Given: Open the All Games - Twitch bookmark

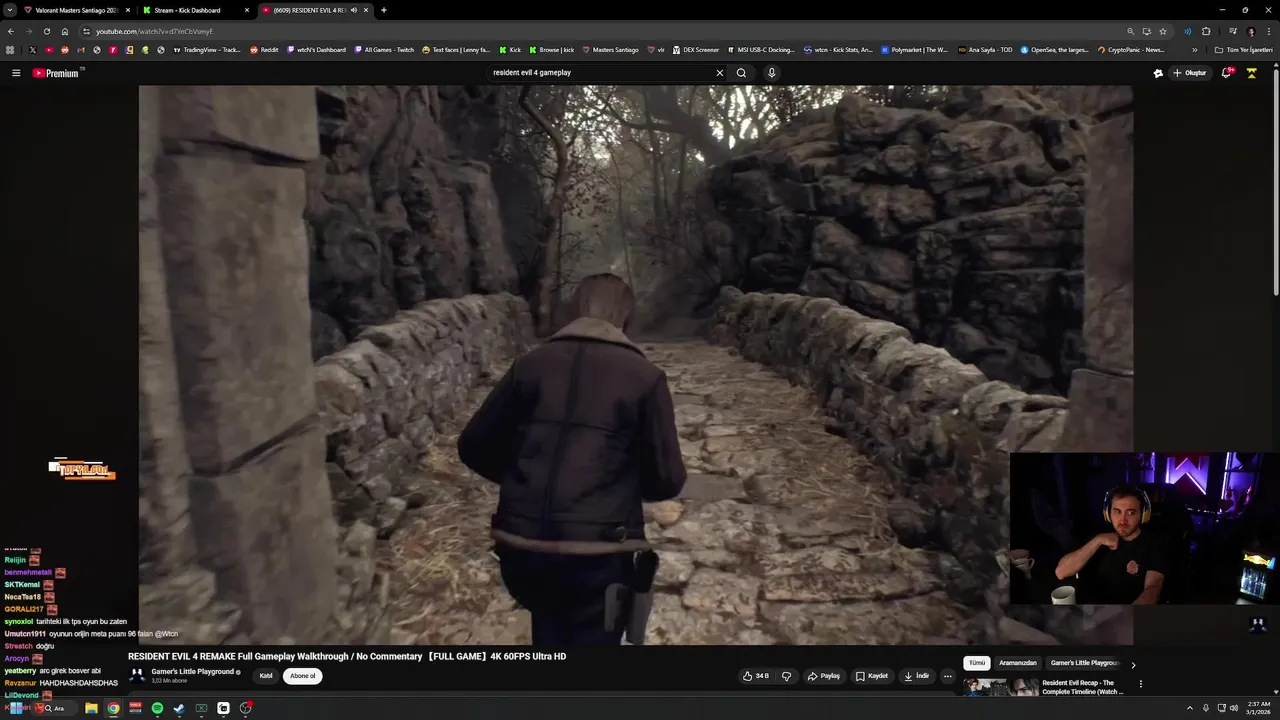Looking at the screenshot, I should (x=384, y=49).
